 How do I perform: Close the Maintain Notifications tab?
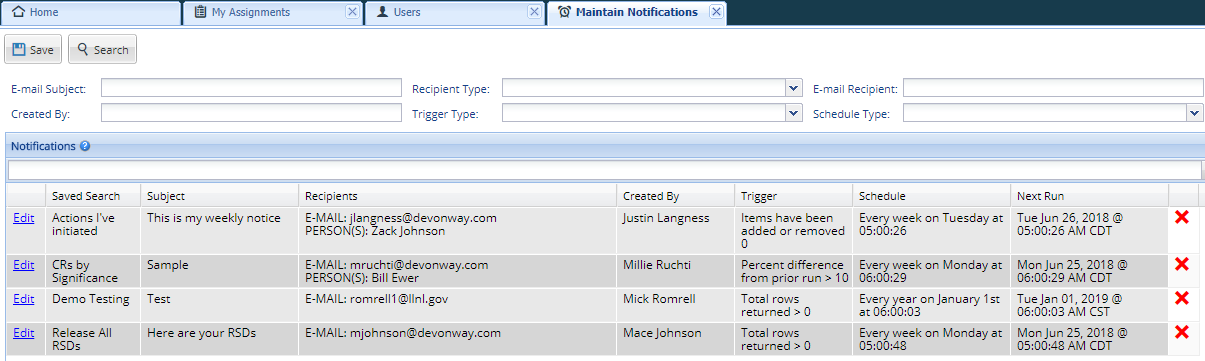(715, 12)
